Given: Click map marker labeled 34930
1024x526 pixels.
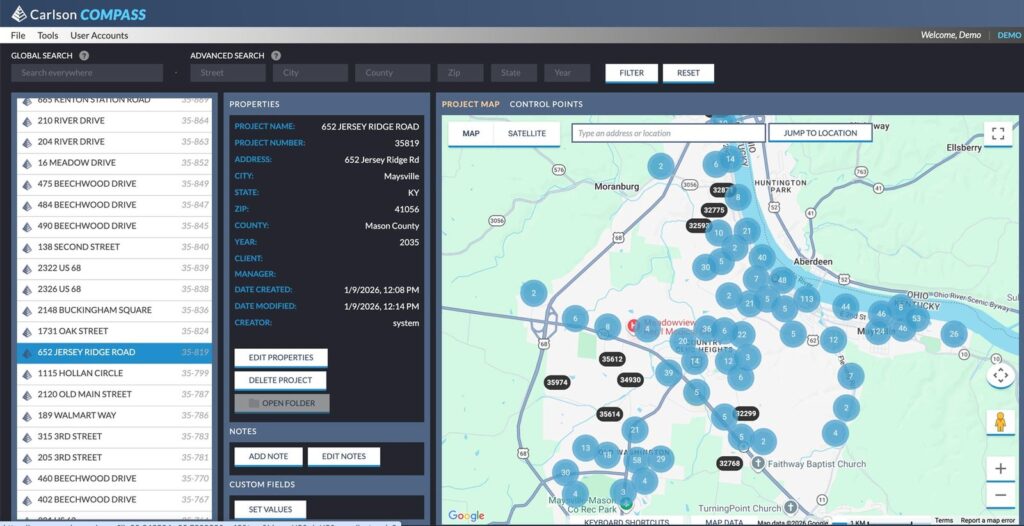Looking at the screenshot, I should (x=630, y=380).
